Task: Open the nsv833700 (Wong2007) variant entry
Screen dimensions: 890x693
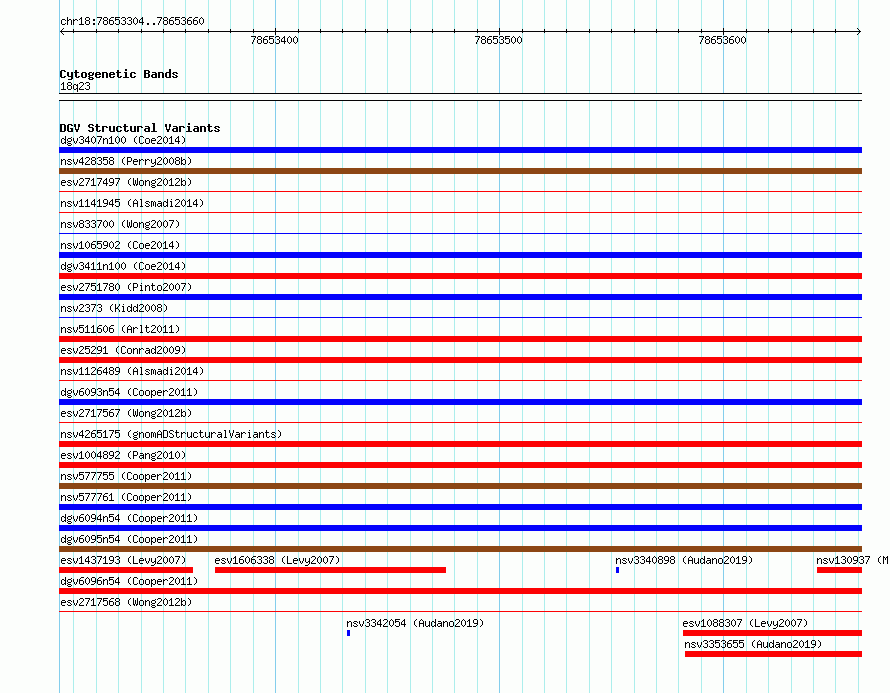Action: click(120, 224)
